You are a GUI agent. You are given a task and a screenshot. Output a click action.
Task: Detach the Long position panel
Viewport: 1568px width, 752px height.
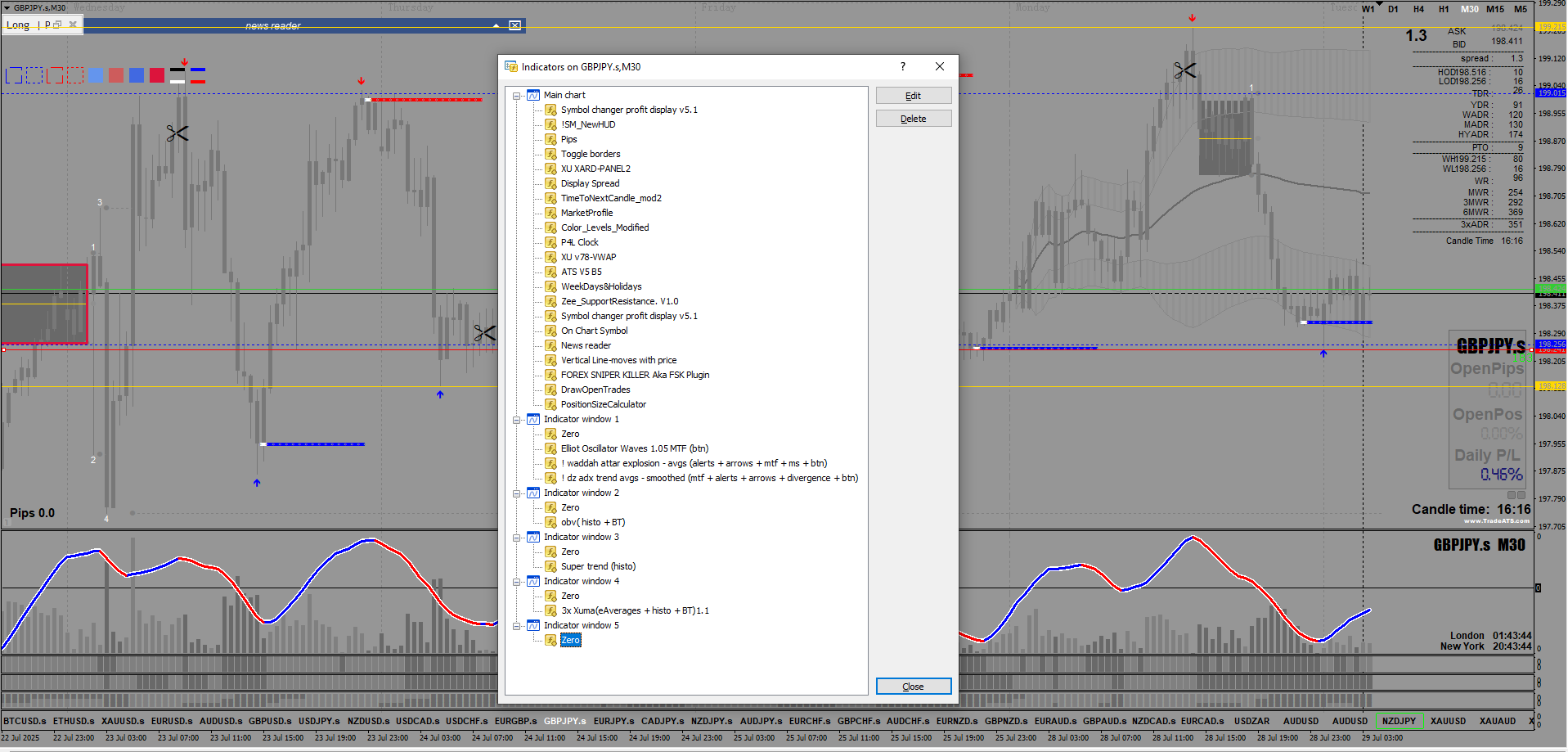58,25
